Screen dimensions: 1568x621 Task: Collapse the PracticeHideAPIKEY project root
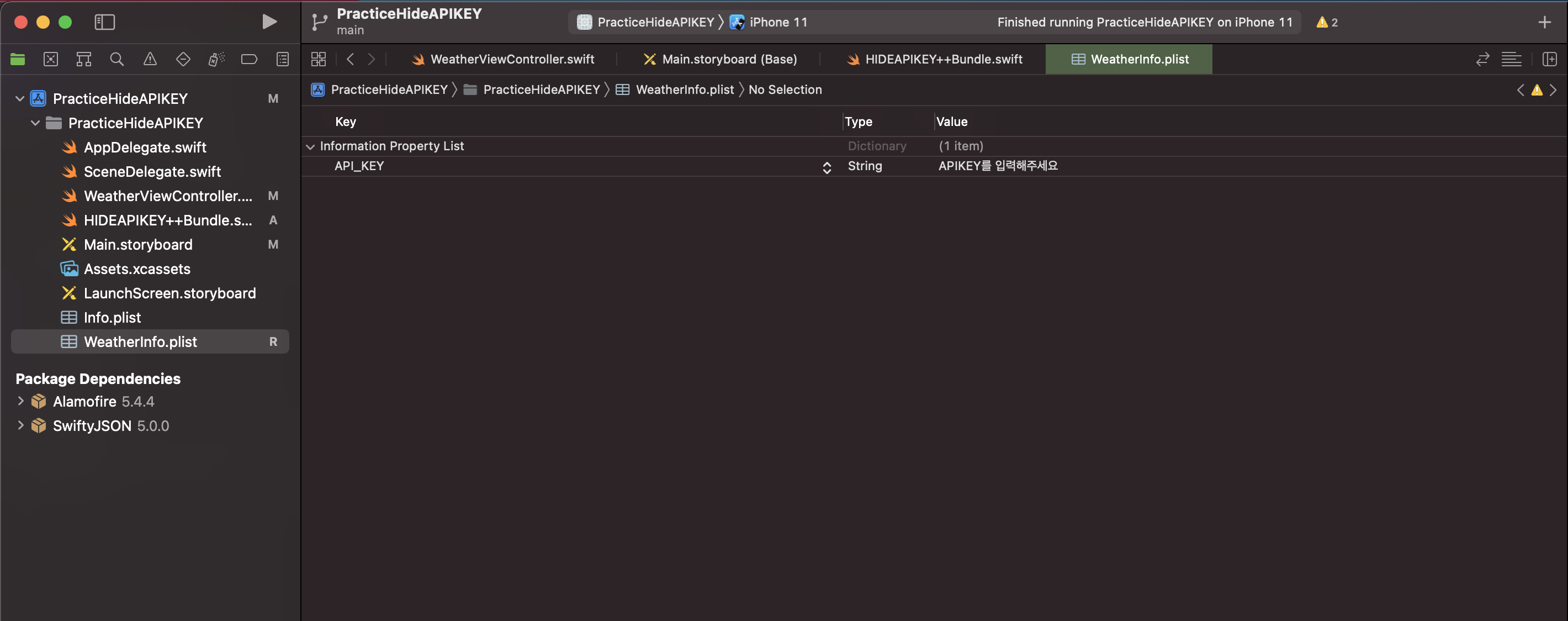tap(20, 99)
